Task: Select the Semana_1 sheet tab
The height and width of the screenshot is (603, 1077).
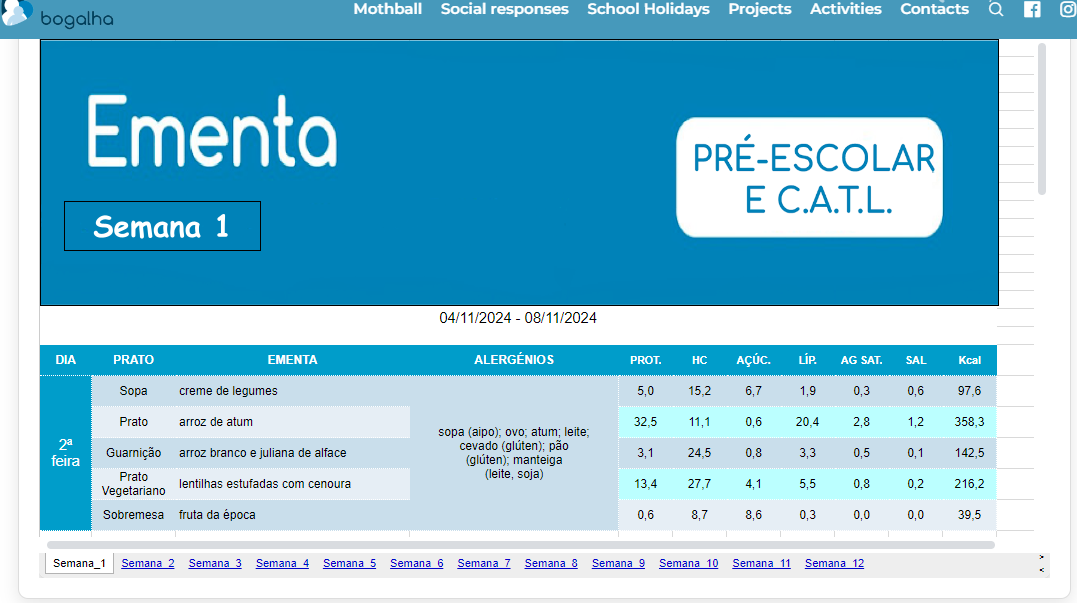Action: click(79, 564)
